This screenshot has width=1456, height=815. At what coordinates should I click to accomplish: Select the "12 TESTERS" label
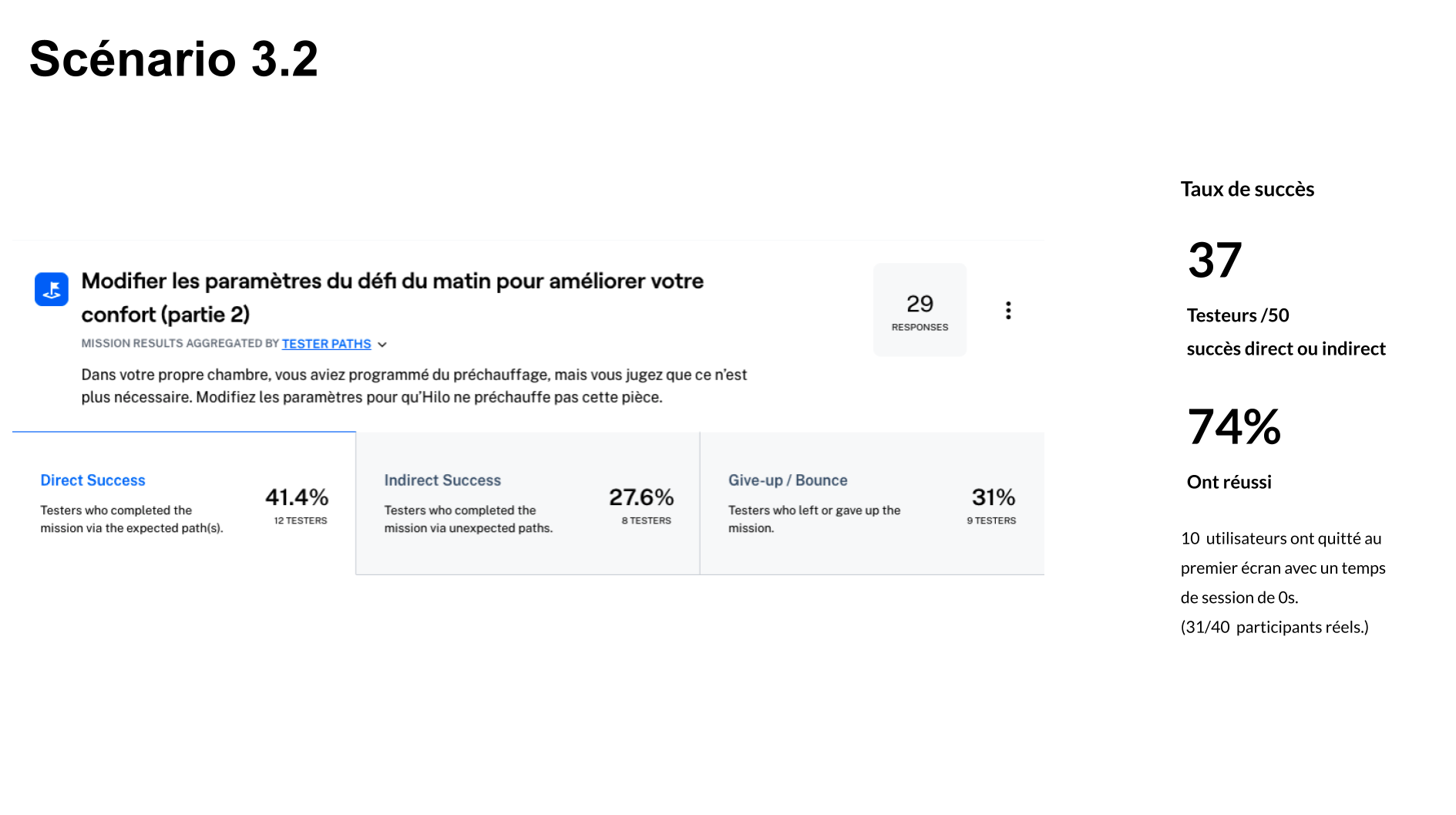(301, 521)
